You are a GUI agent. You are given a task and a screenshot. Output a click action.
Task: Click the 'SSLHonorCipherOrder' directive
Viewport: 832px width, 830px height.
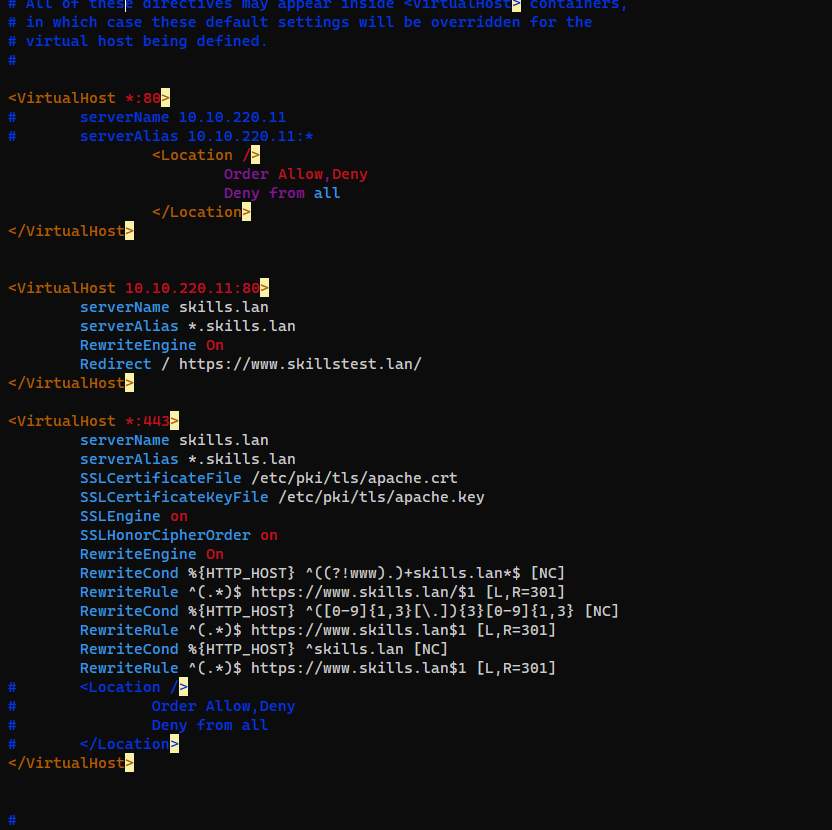click(x=165, y=535)
